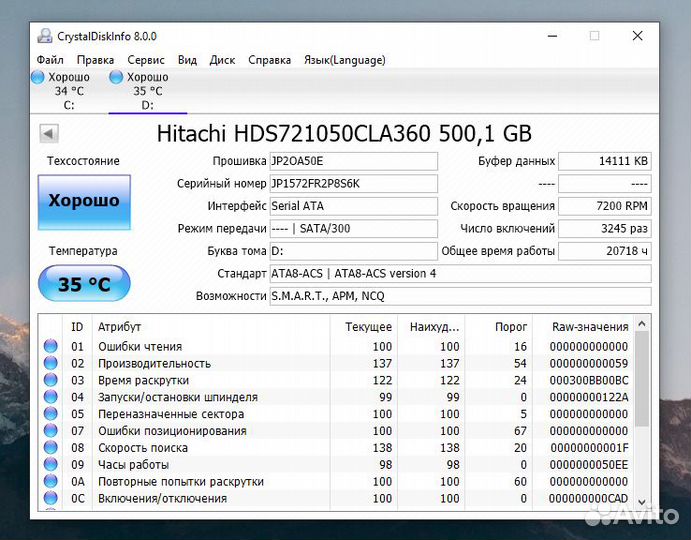
Task: Minimize the CrystalDiskInfo window
Action: pyautogui.click(x=553, y=36)
